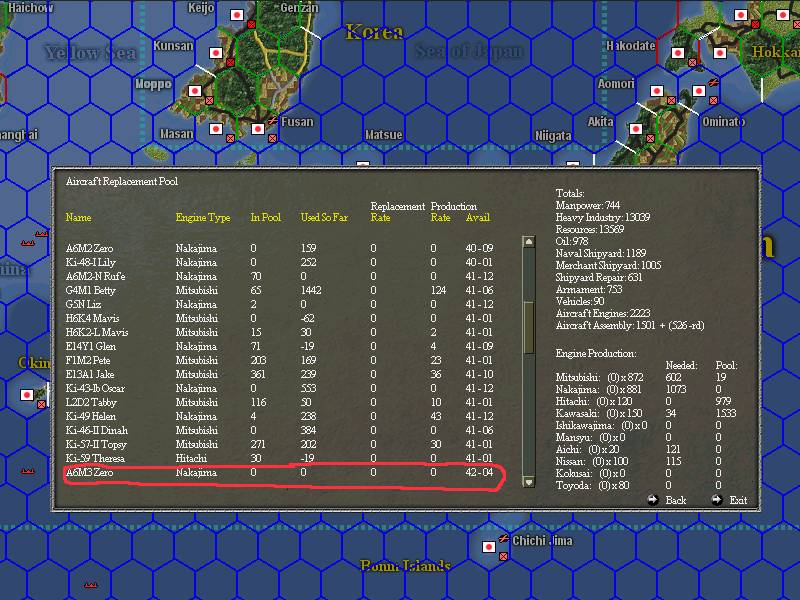Click the Matsue label on the map
Image resolution: width=800 pixels, height=600 pixels.
384,135
